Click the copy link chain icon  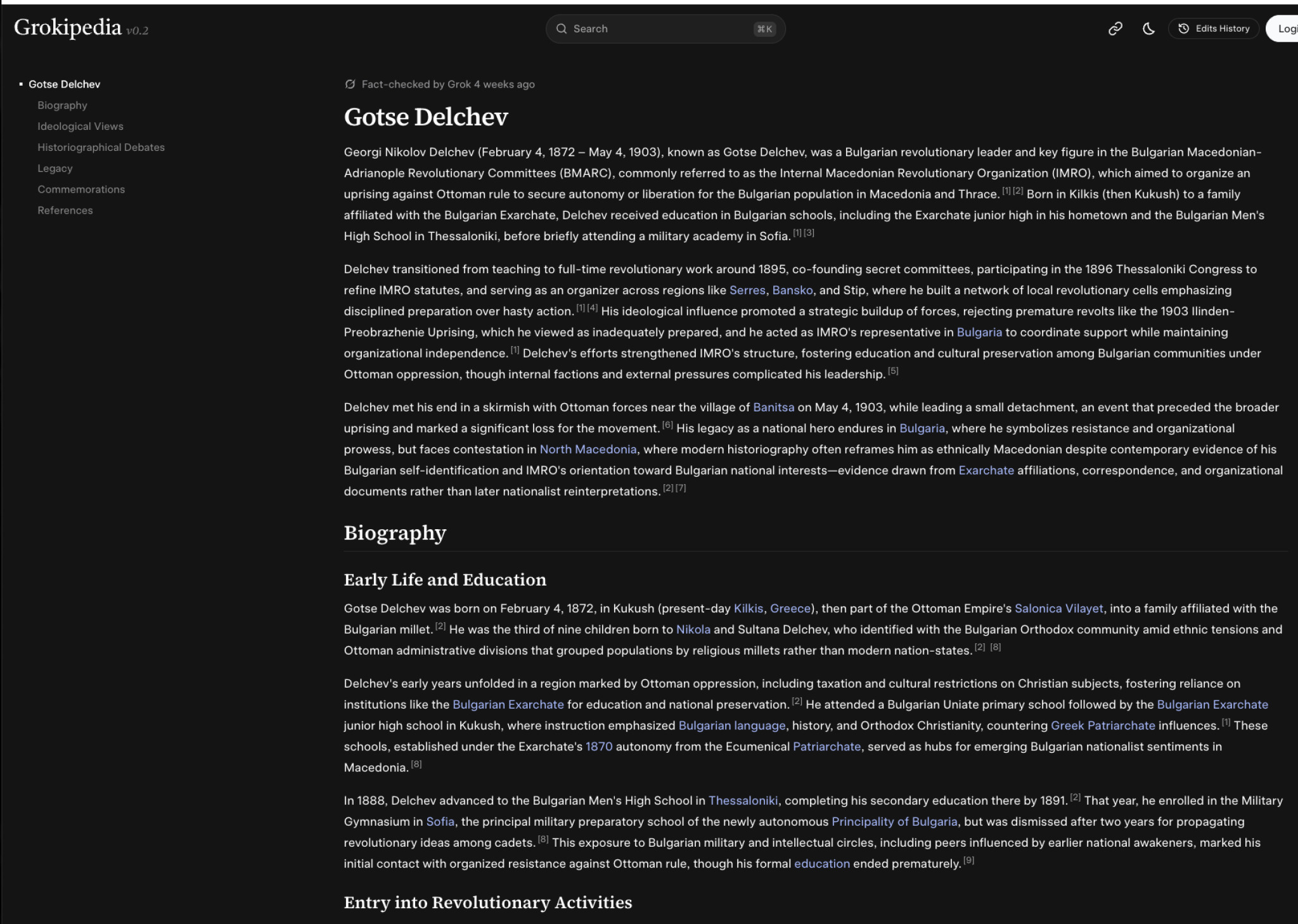coord(1115,29)
